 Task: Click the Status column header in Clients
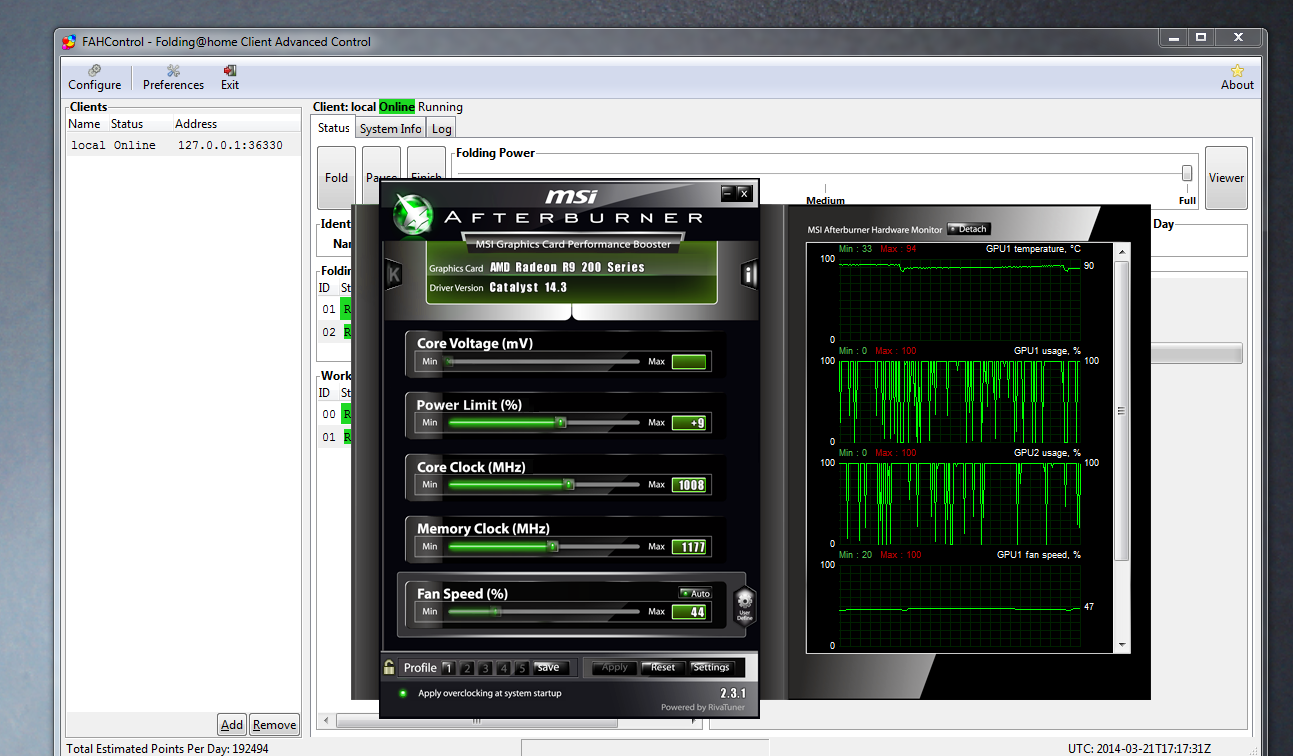point(127,124)
